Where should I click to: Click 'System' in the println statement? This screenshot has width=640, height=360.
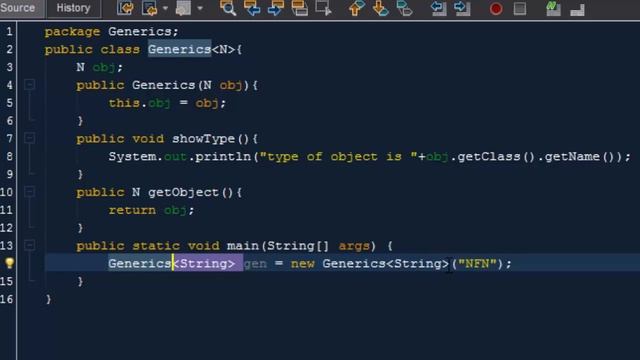pos(132,156)
